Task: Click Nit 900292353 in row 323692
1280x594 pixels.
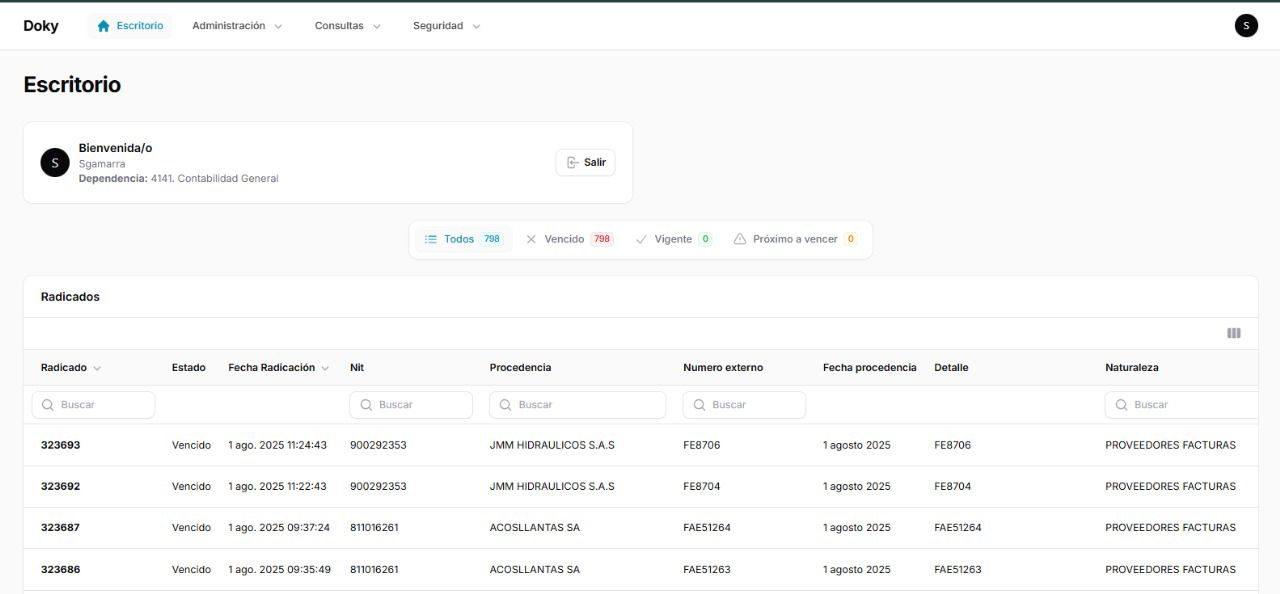Action: [x=378, y=486]
